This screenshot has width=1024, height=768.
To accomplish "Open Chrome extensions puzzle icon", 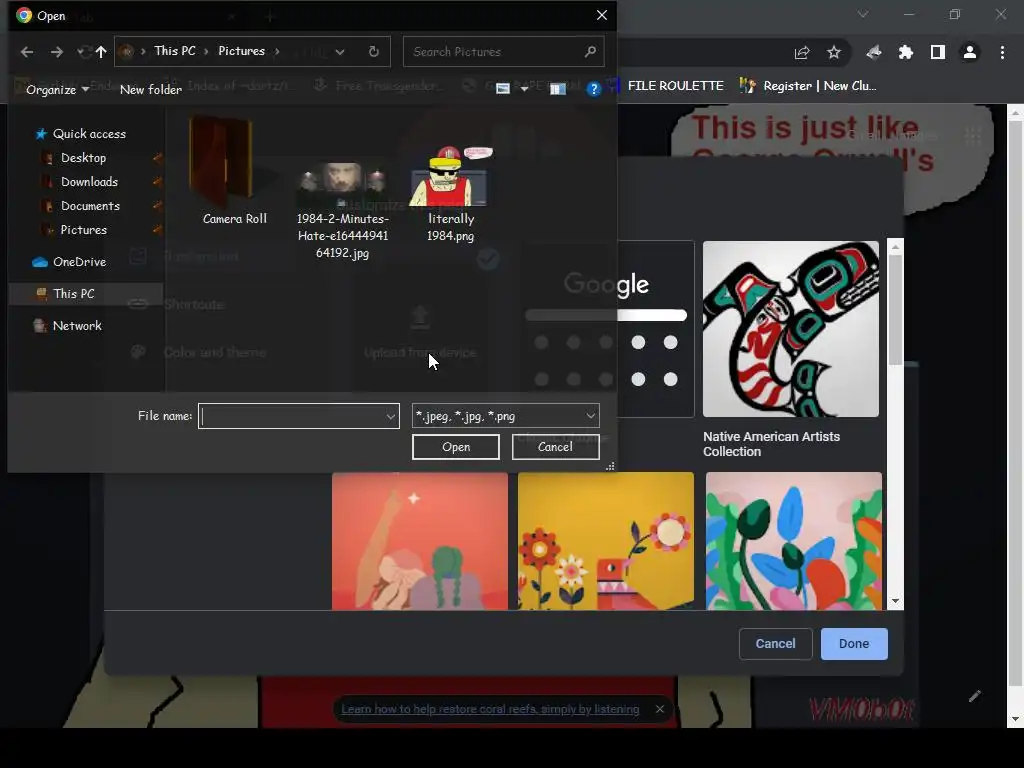I will point(906,53).
